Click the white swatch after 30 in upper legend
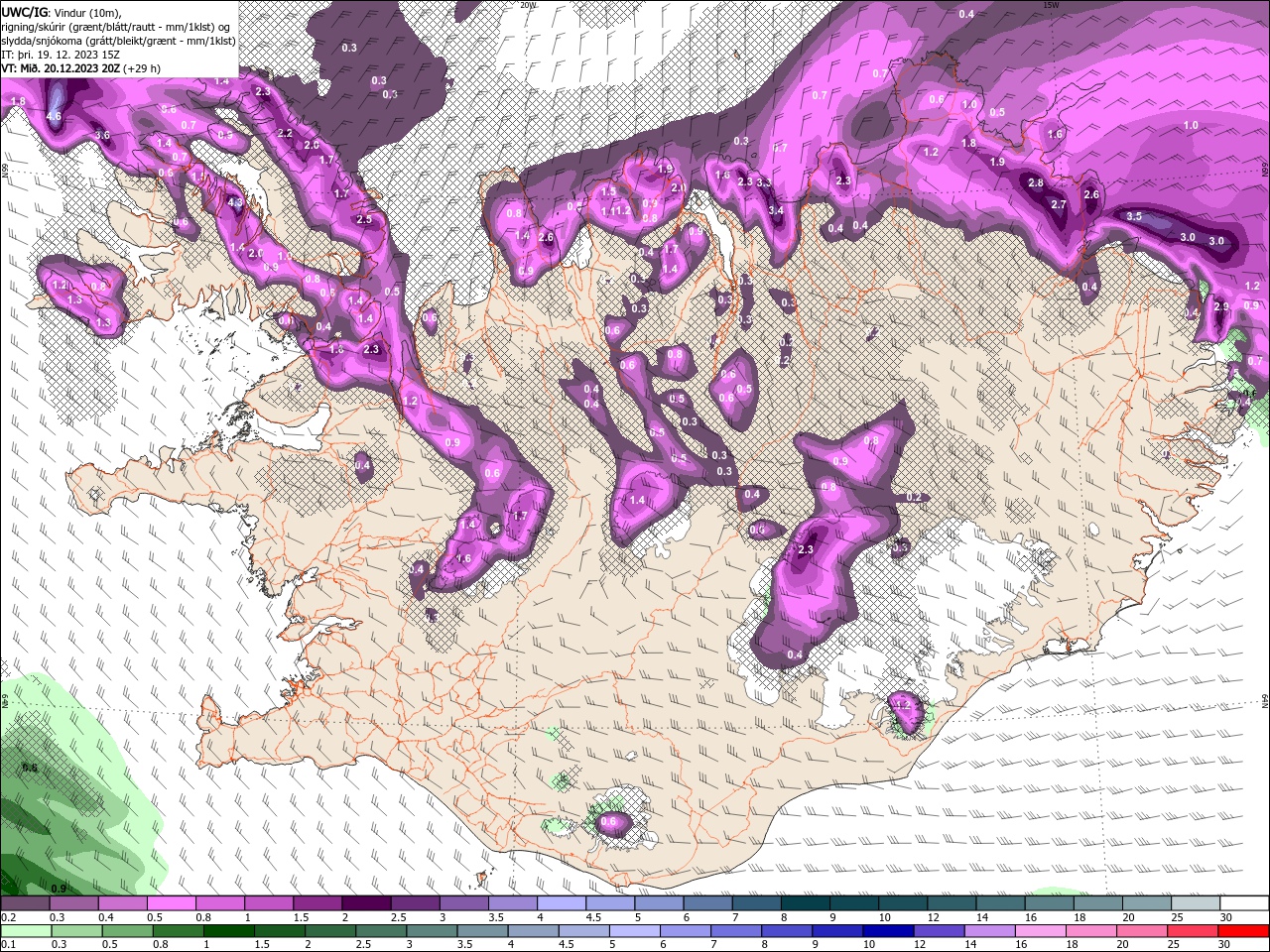This screenshot has height=952, width=1270. click(1245, 902)
